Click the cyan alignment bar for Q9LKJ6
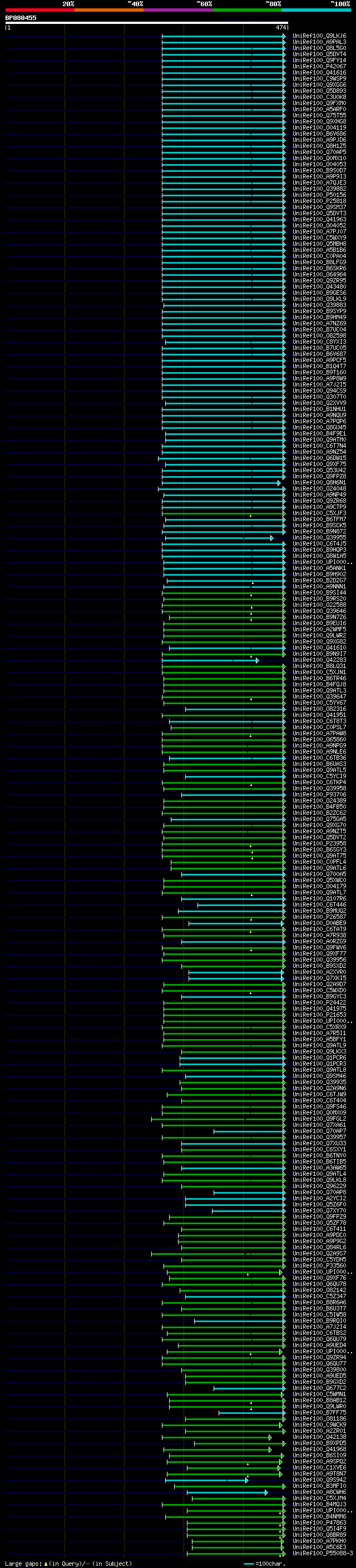 [222, 36]
